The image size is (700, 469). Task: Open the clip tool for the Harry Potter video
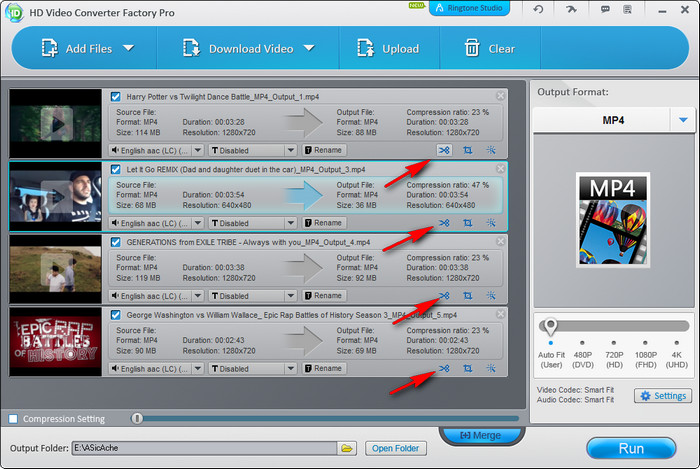(x=444, y=150)
